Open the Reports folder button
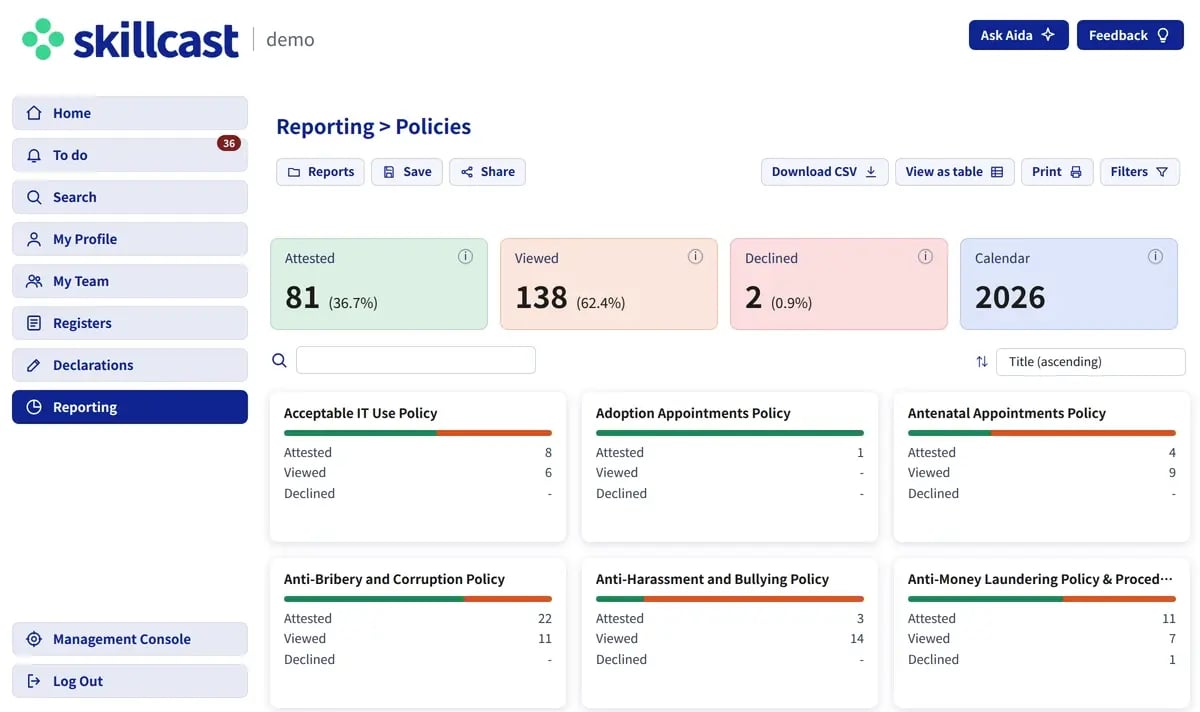 [x=320, y=172]
